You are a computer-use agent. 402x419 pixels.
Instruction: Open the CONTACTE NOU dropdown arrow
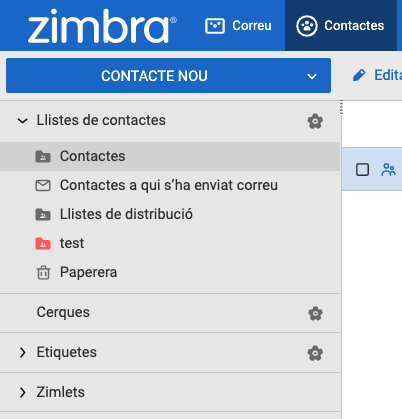click(x=312, y=76)
